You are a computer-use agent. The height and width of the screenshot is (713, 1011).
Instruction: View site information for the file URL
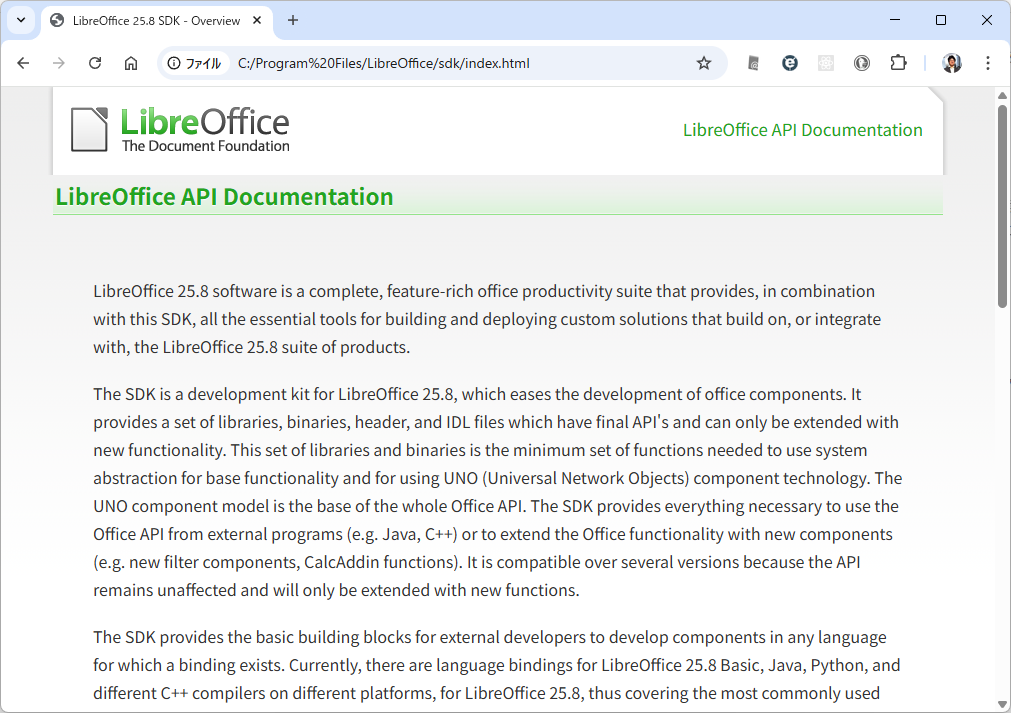(x=194, y=63)
